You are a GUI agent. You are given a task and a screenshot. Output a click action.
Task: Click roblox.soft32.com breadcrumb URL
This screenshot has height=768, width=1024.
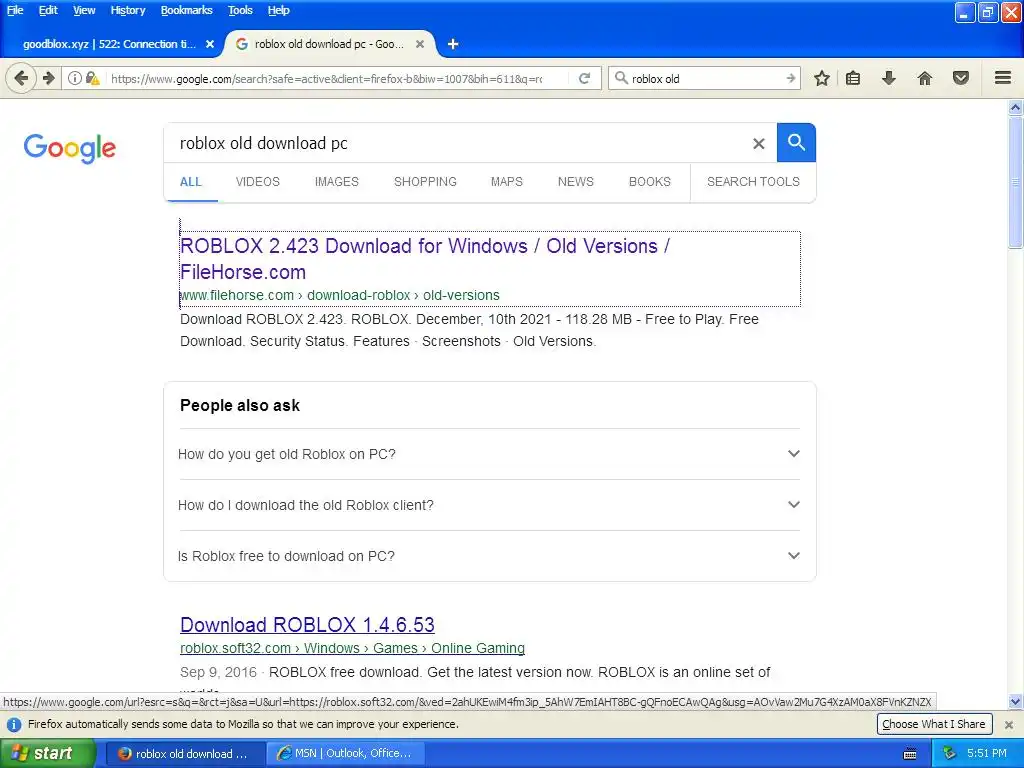[x=352, y=648]
